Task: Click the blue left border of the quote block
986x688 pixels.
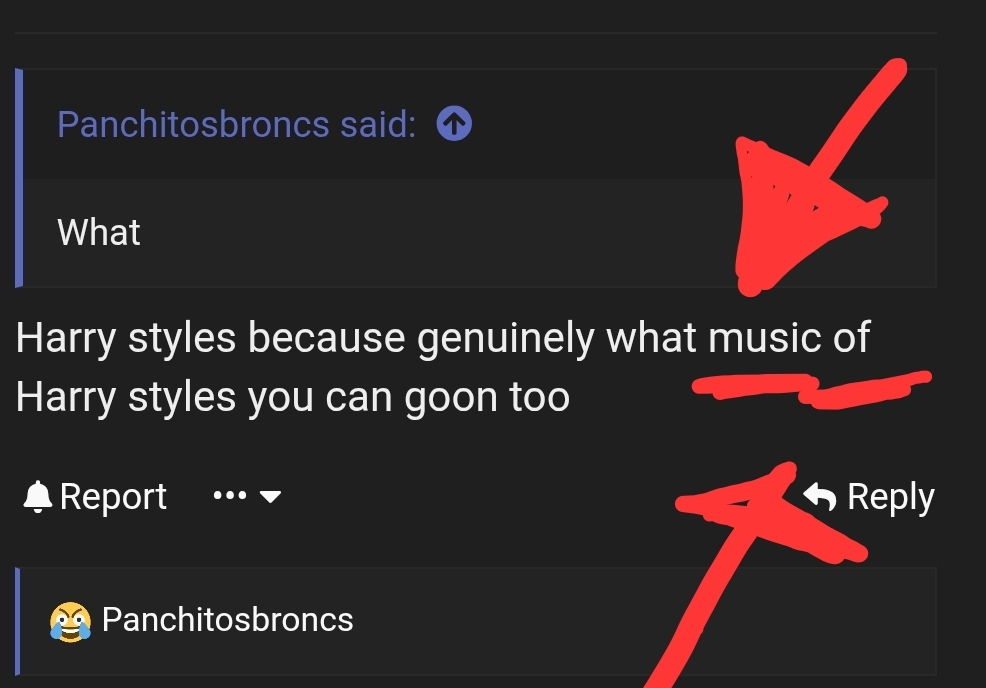Action: click(19, 178)
